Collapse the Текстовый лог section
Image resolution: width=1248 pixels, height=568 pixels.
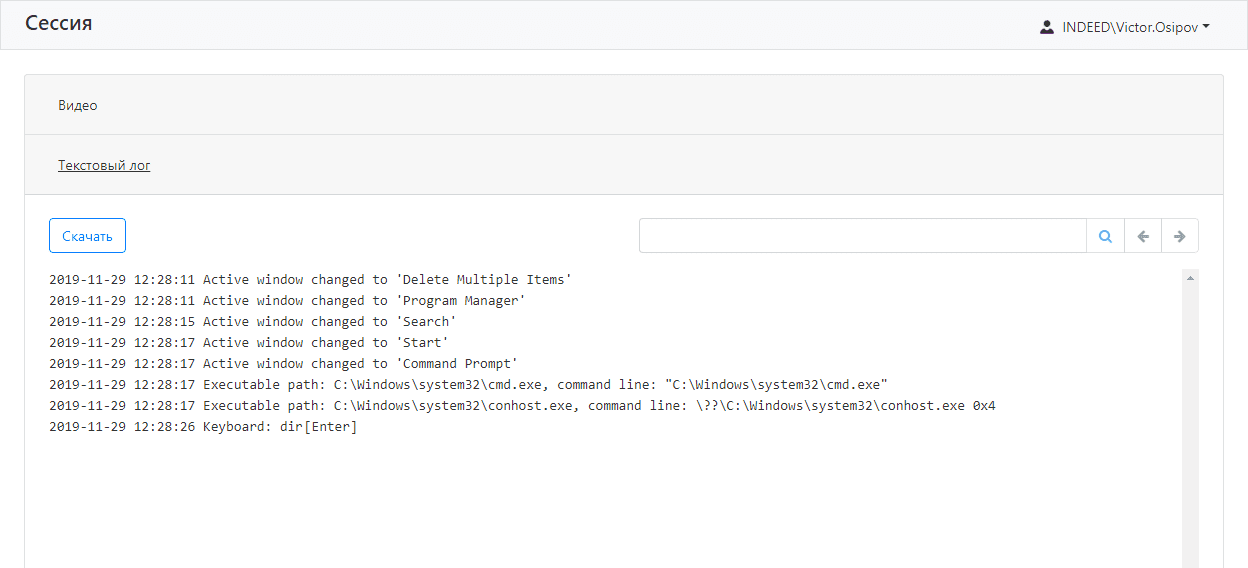coord(104,165)
